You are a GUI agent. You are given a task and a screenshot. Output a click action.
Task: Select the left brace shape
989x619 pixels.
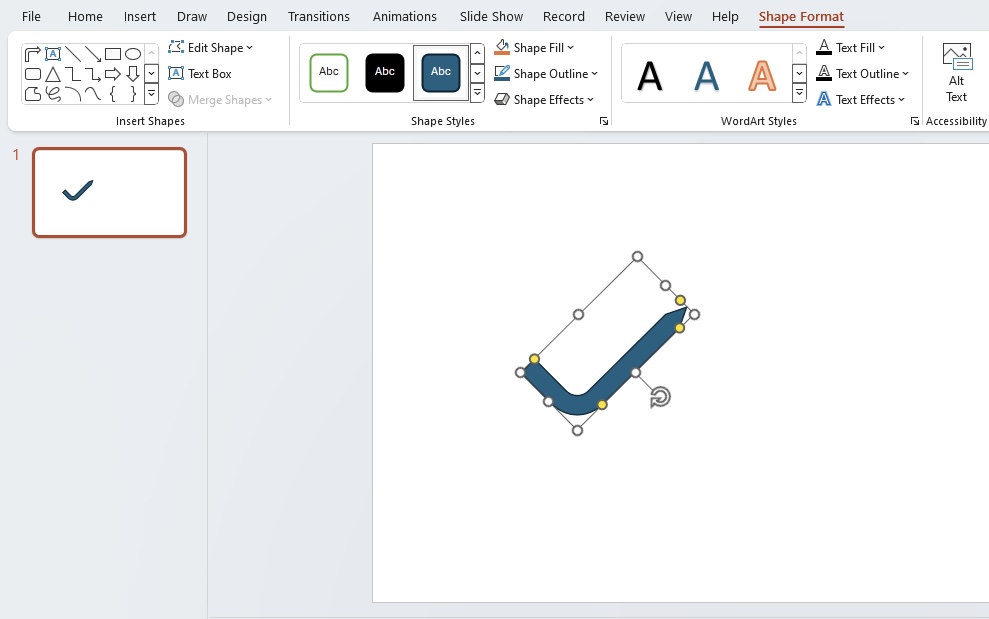[x=113, y=94]
